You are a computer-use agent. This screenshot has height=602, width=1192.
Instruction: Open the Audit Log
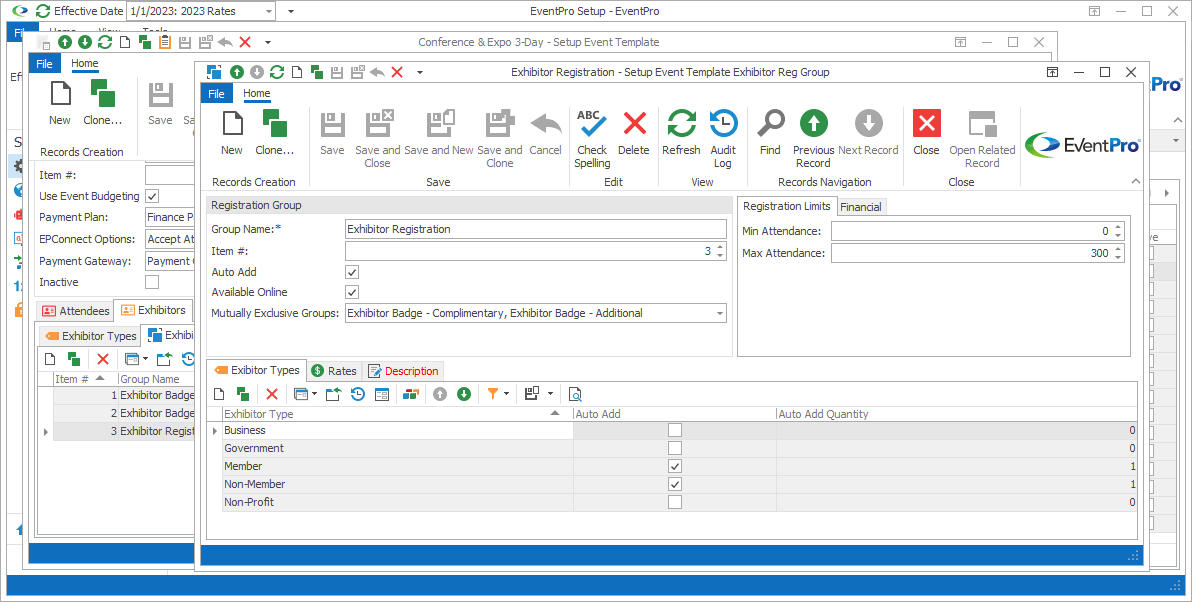point(723,138)
